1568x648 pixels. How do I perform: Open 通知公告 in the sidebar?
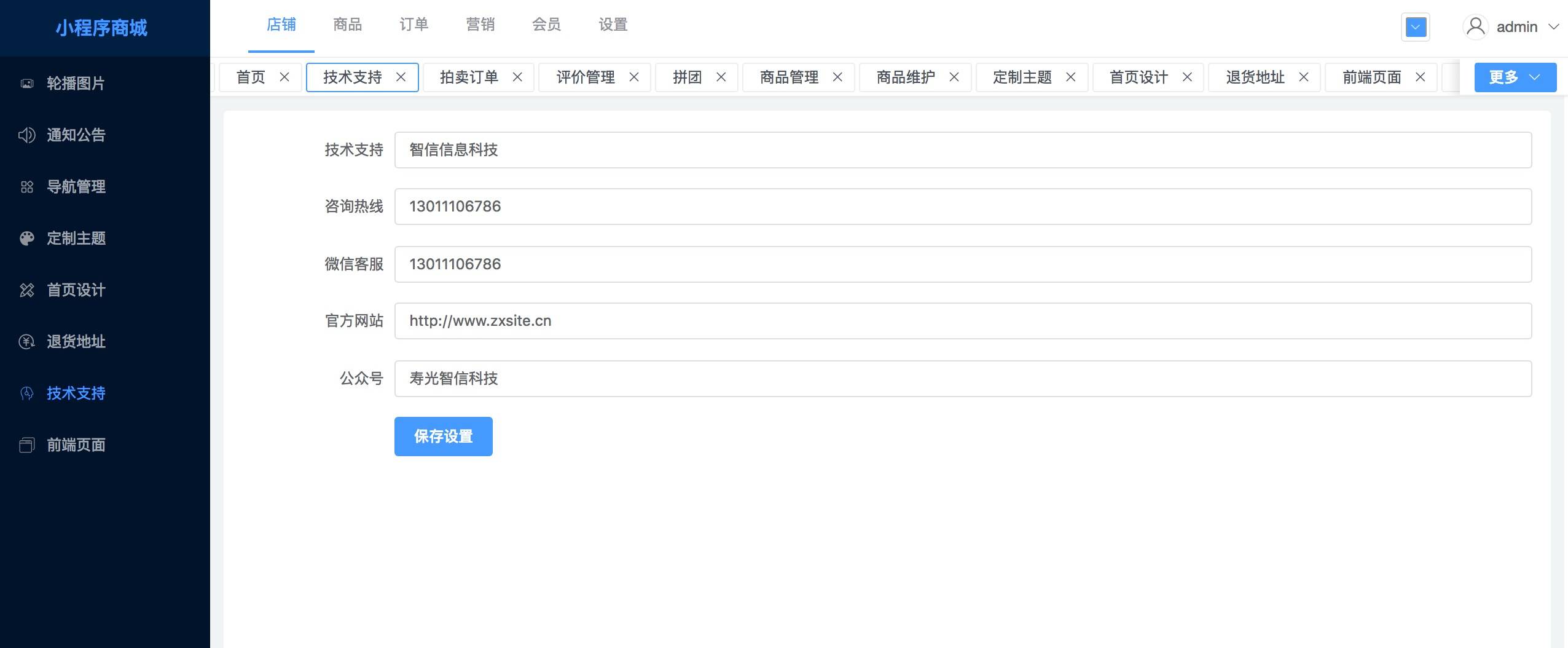(105, 135)
